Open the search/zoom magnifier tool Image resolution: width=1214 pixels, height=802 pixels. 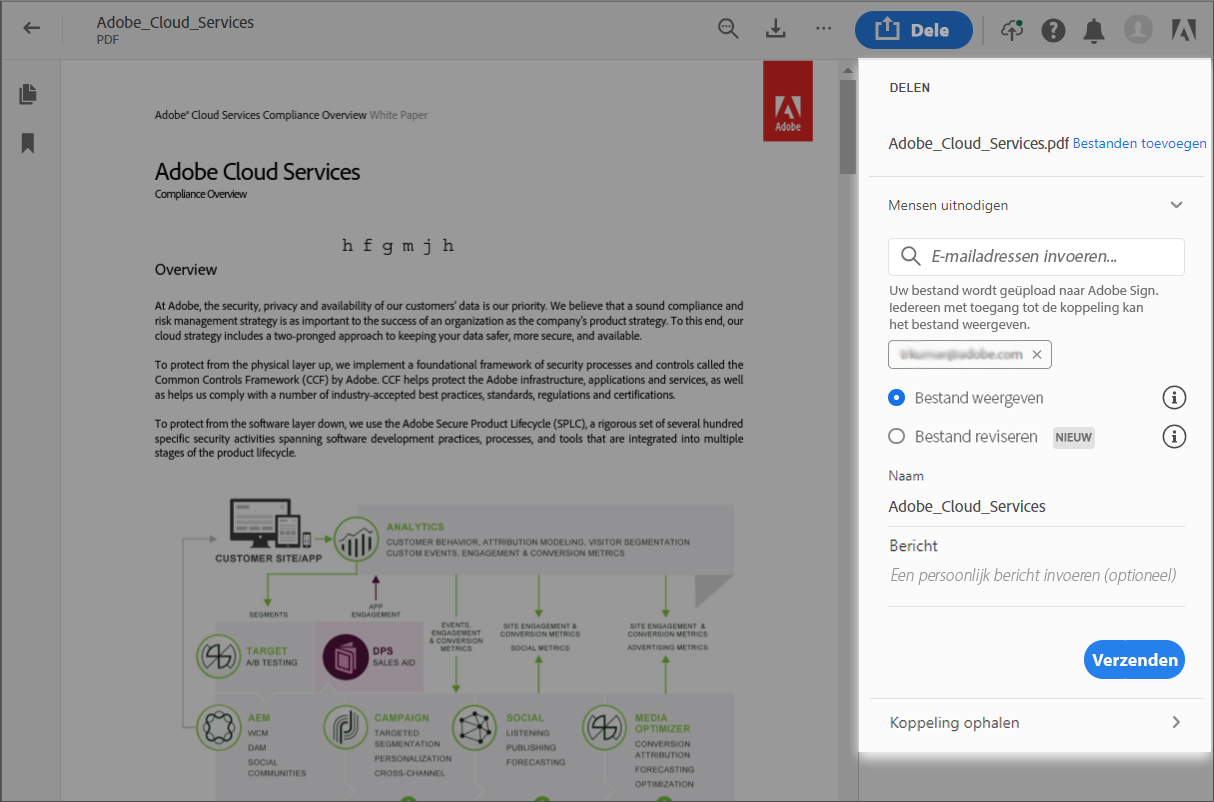pyautogui.click(x=729, y=29)
